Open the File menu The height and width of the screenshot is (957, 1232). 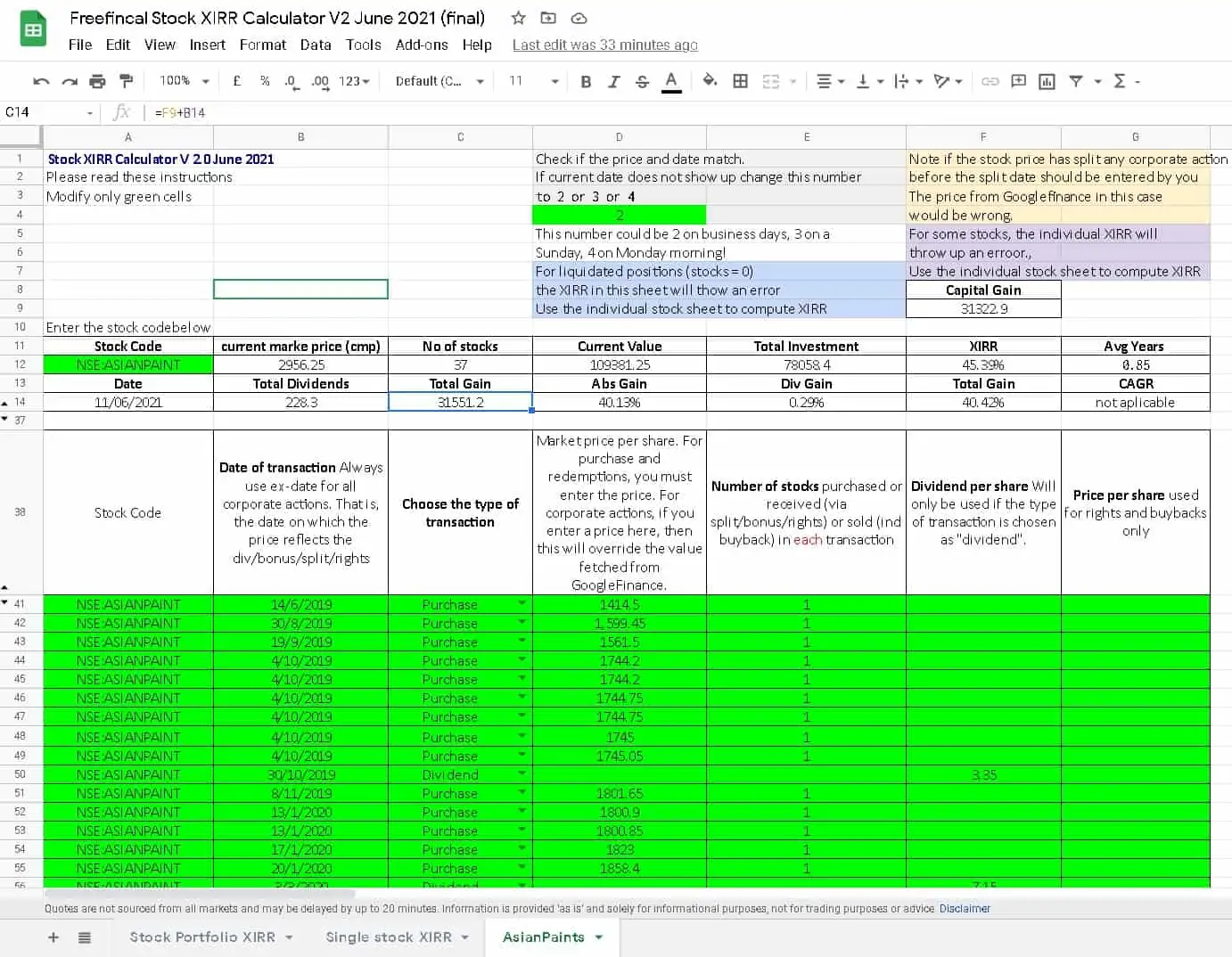coord(80,45)
